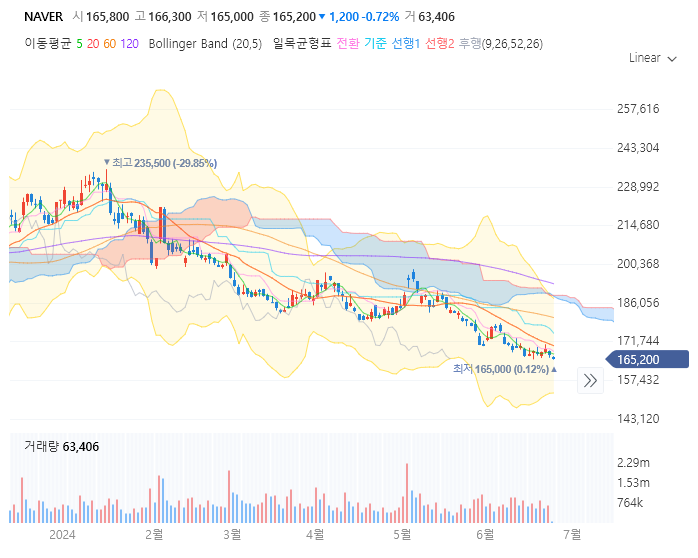Click the 선행1 Ichimoku legend
The image size is (698, 558).
click(406, 44)
